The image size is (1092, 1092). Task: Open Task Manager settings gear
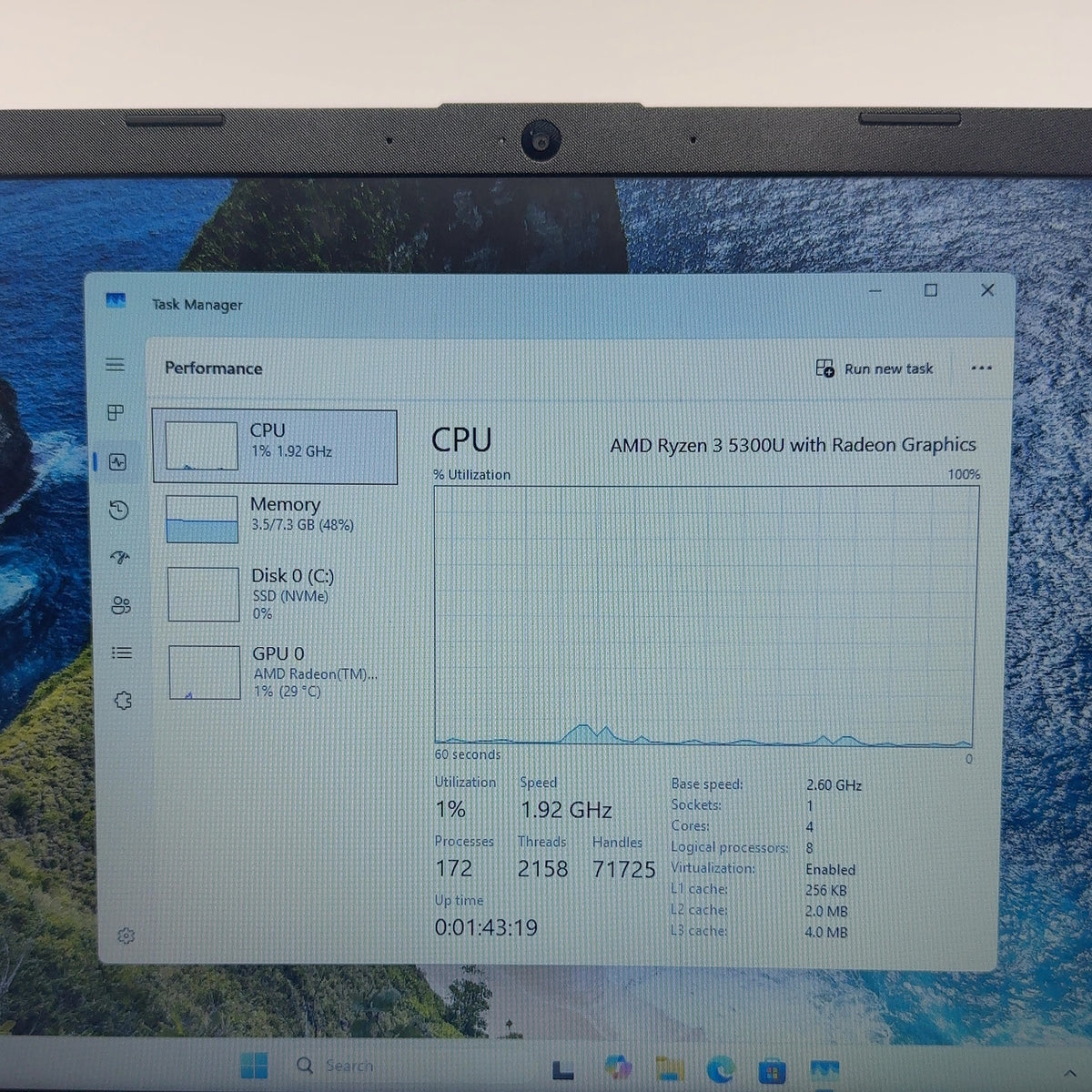click(126, 935)
